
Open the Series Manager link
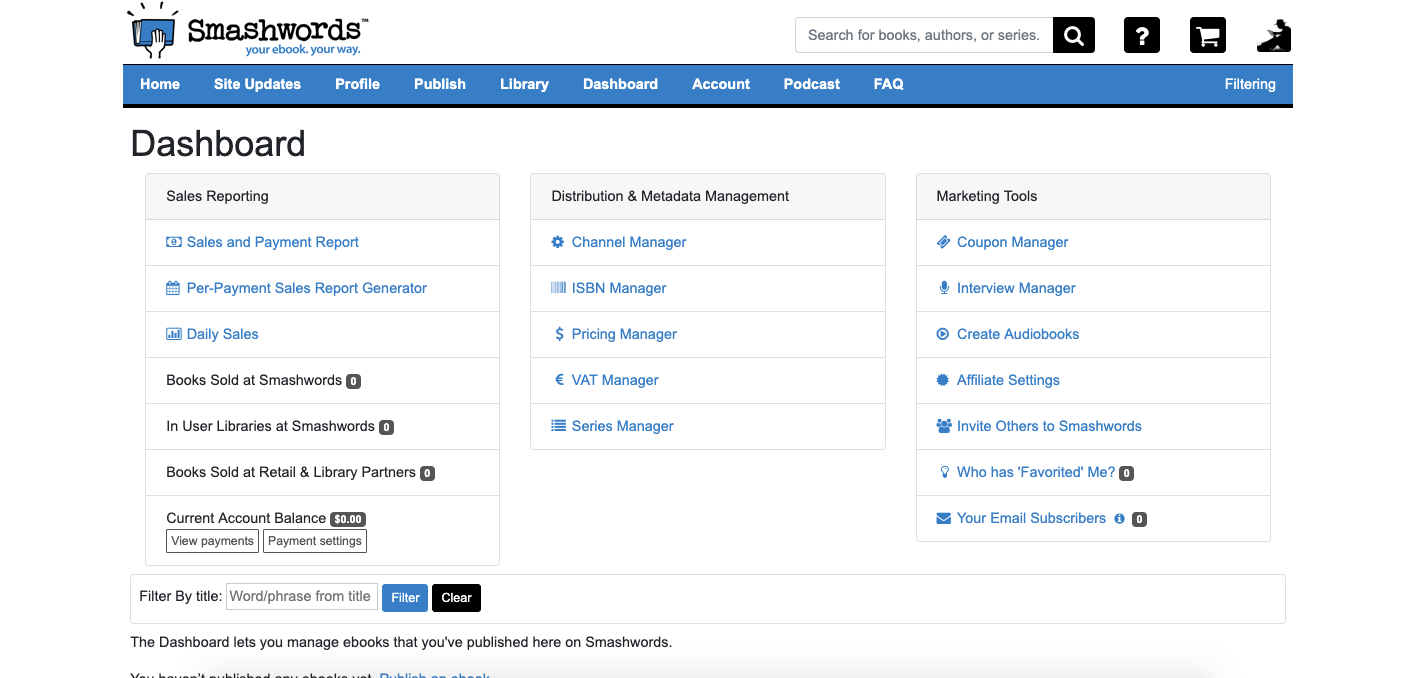[623, 426]
